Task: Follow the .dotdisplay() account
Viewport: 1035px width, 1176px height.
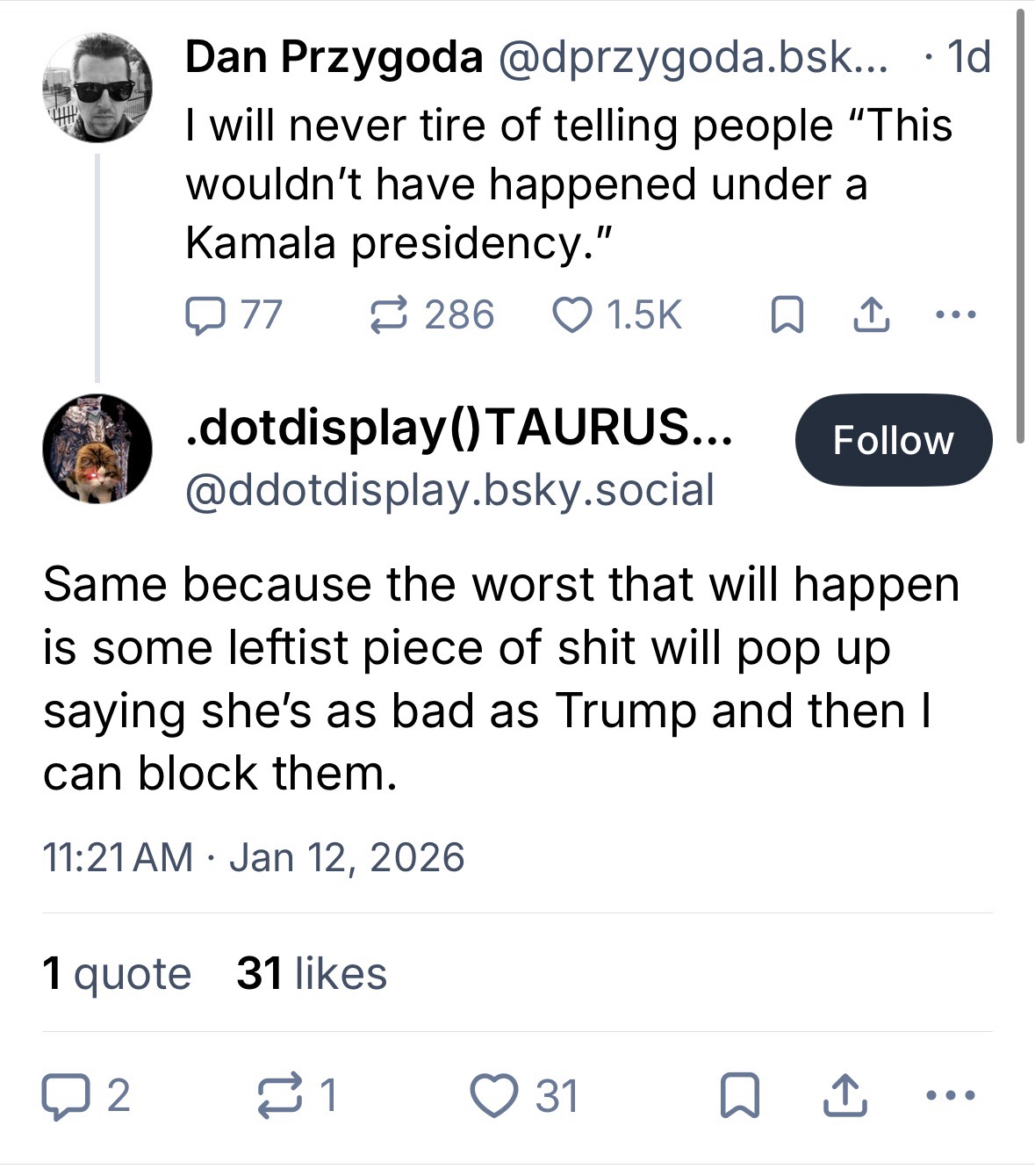Action: click(893, 440)
